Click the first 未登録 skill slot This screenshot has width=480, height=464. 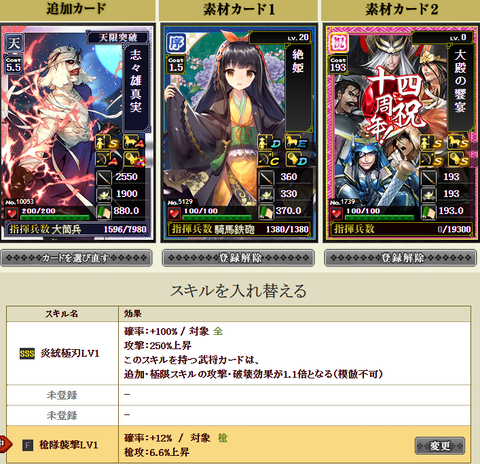[62, 395]
